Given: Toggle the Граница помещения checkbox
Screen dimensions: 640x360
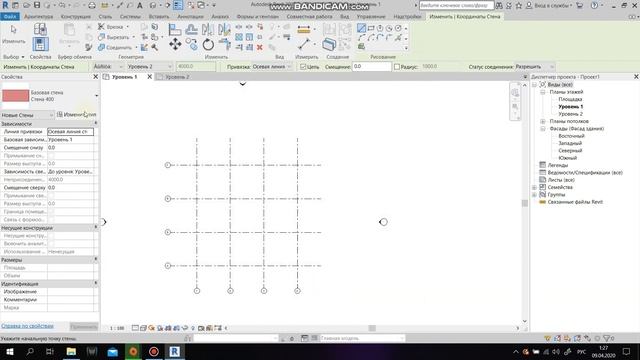Looking at the screenshot, I should 51,211.
